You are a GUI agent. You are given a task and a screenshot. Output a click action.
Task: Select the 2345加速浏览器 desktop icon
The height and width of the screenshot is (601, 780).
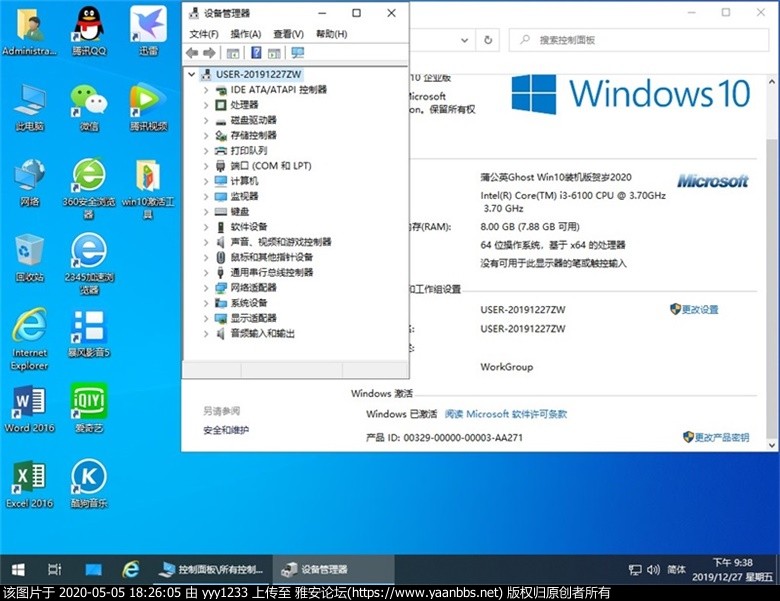point(89,264)
